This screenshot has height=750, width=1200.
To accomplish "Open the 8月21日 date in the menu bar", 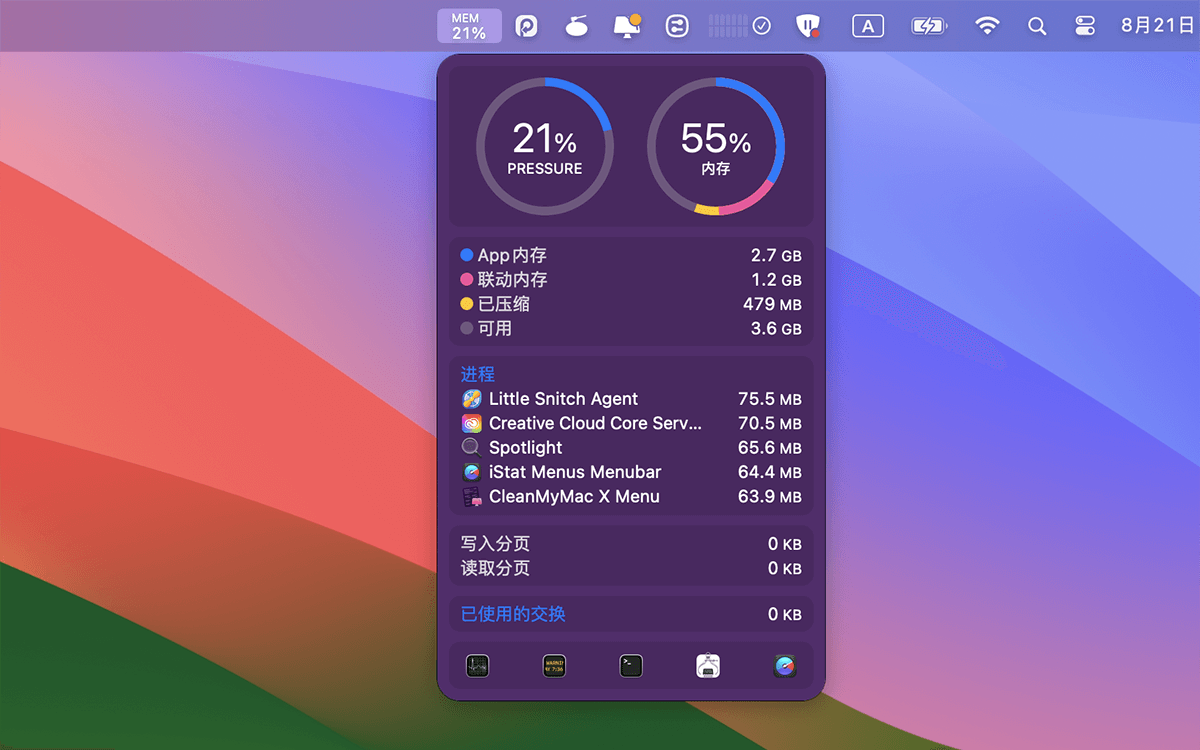I will [x=1157, y=26].
